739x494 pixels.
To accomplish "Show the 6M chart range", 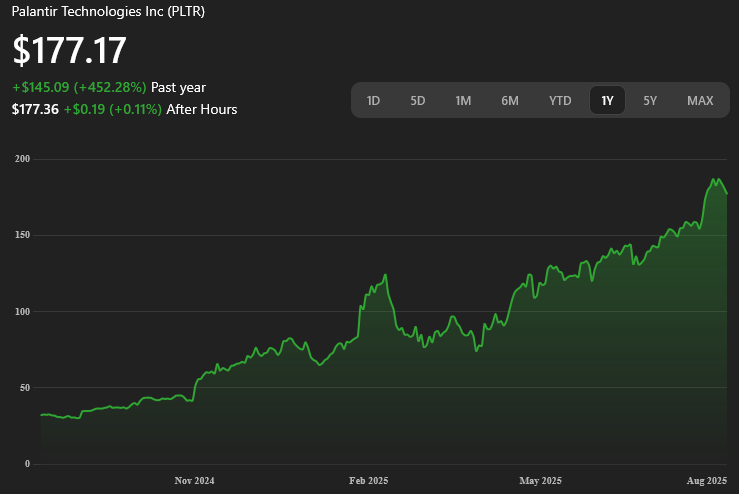I will pos(509,100).
